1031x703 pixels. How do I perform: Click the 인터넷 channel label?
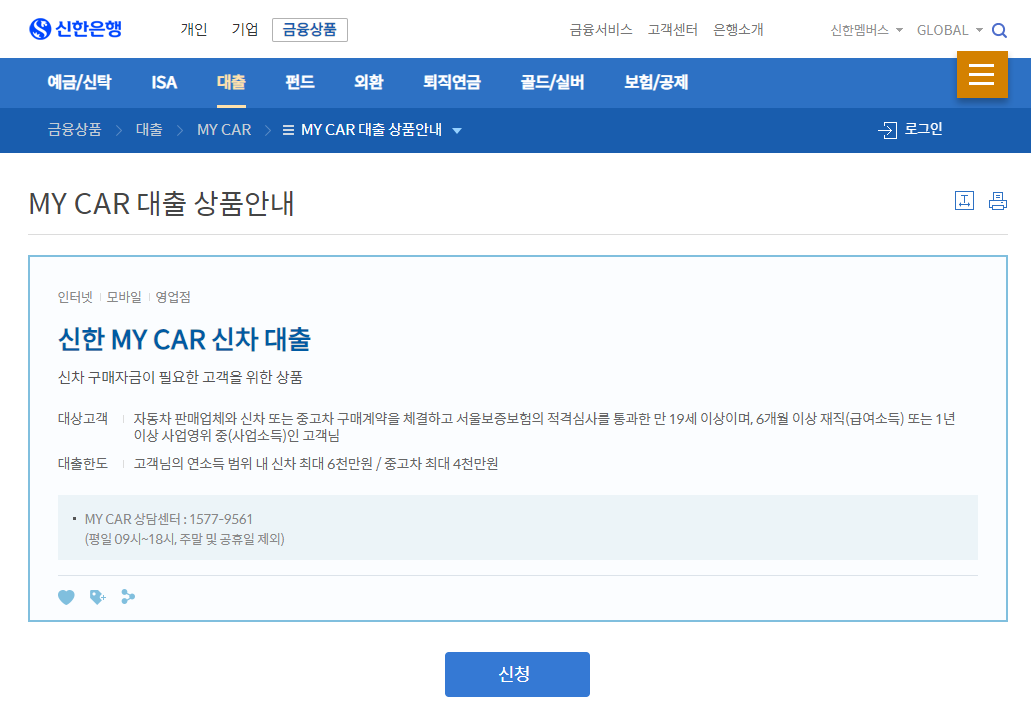(x=75, y=297)
